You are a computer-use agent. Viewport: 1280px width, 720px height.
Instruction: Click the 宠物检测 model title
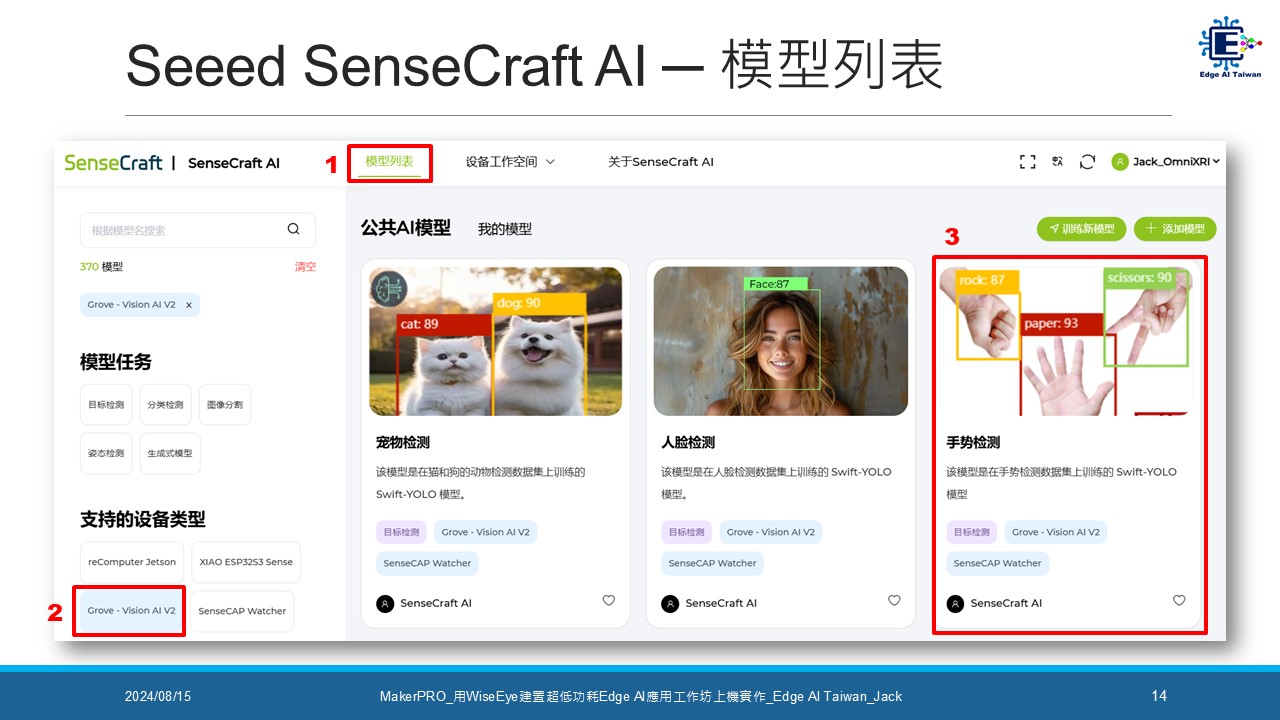[x=403, y=442]
